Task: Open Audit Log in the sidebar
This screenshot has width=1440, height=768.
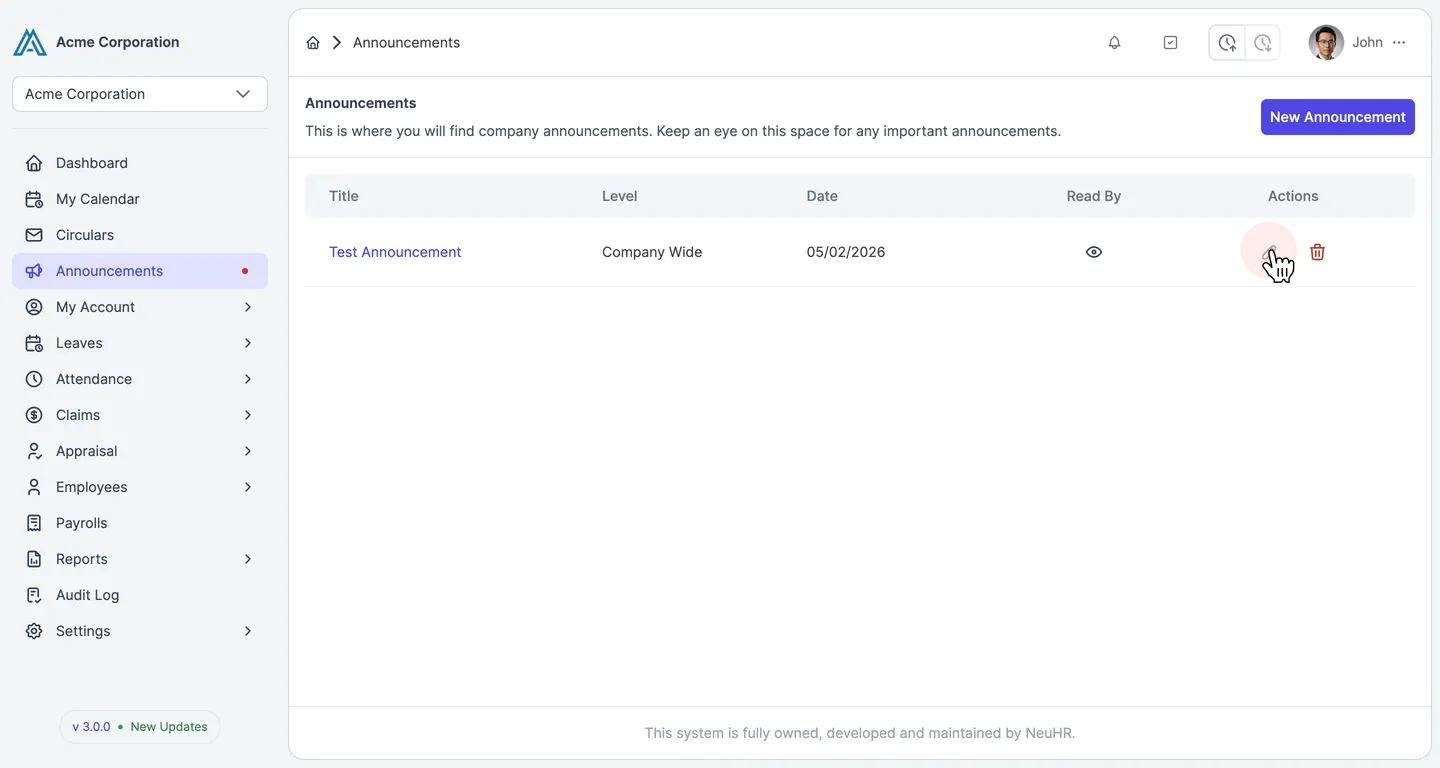Action: pyautogui.click(x=140, y=595)
